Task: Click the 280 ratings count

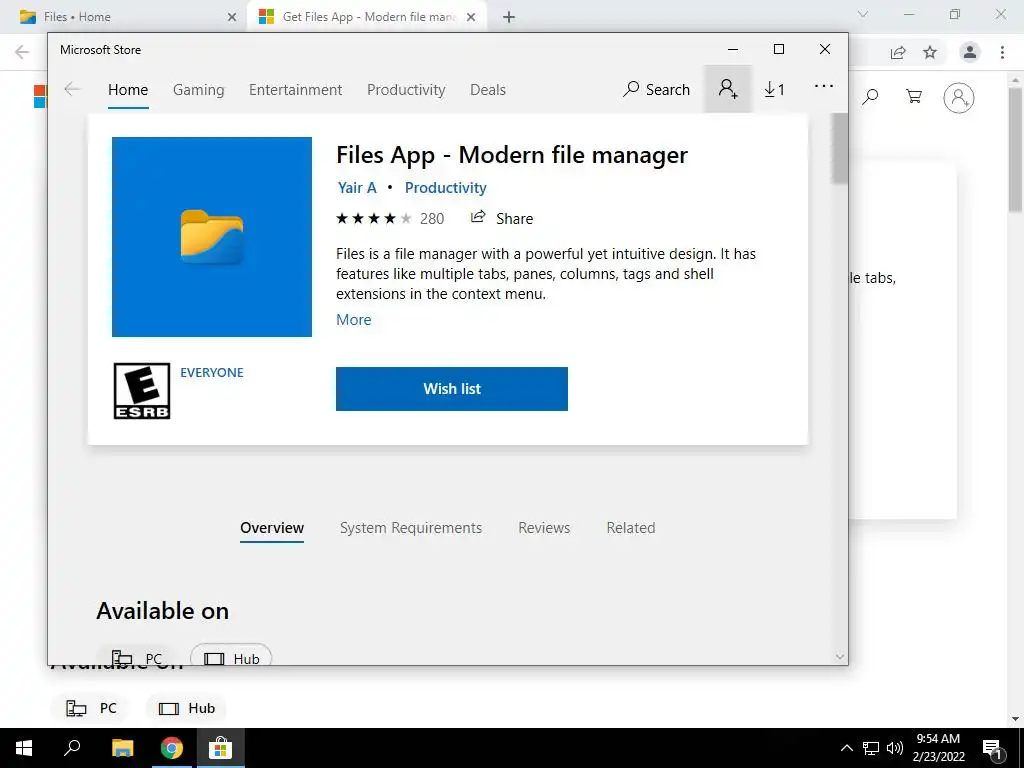Action: point(432,219)
